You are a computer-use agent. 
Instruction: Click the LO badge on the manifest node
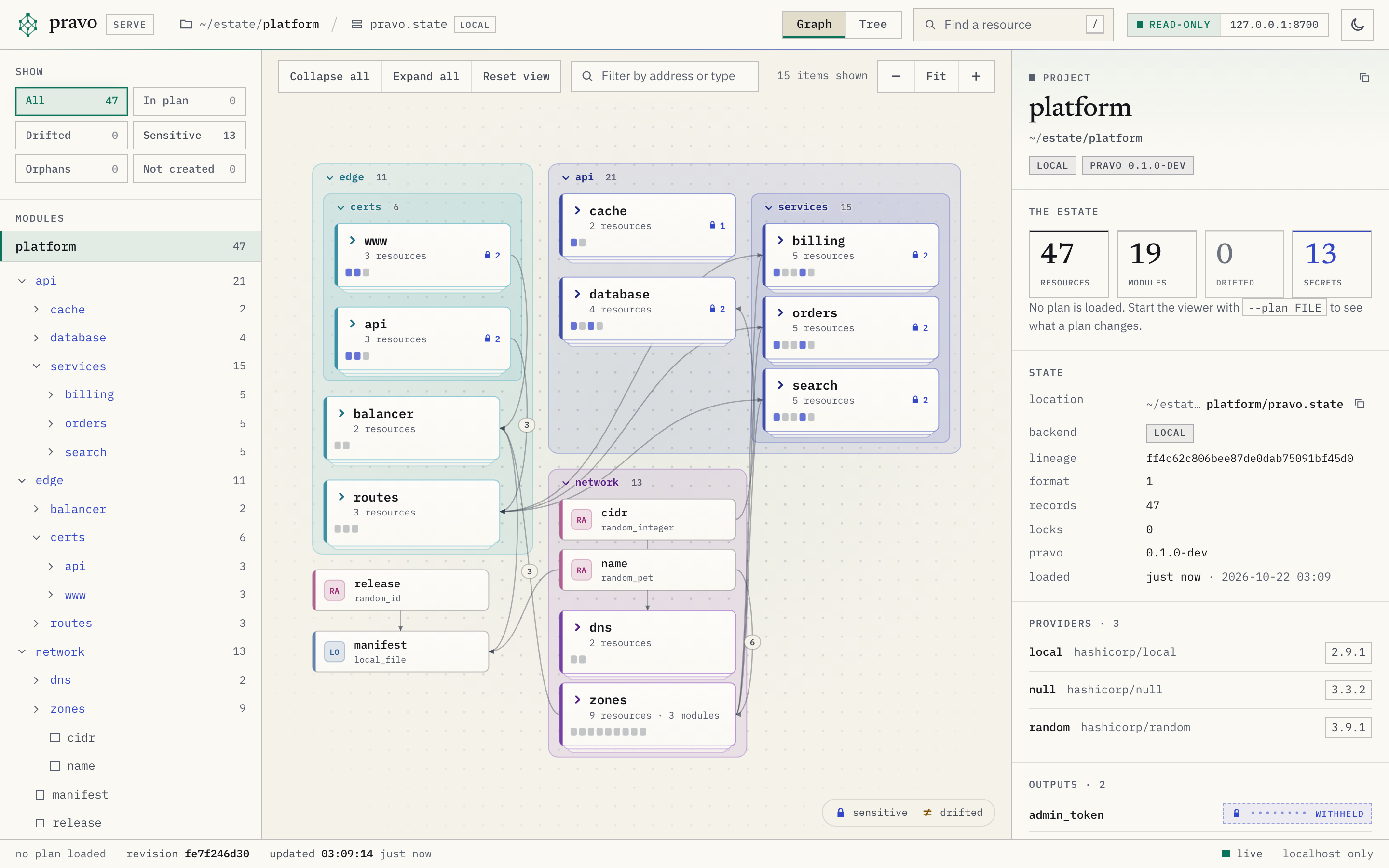335,651
